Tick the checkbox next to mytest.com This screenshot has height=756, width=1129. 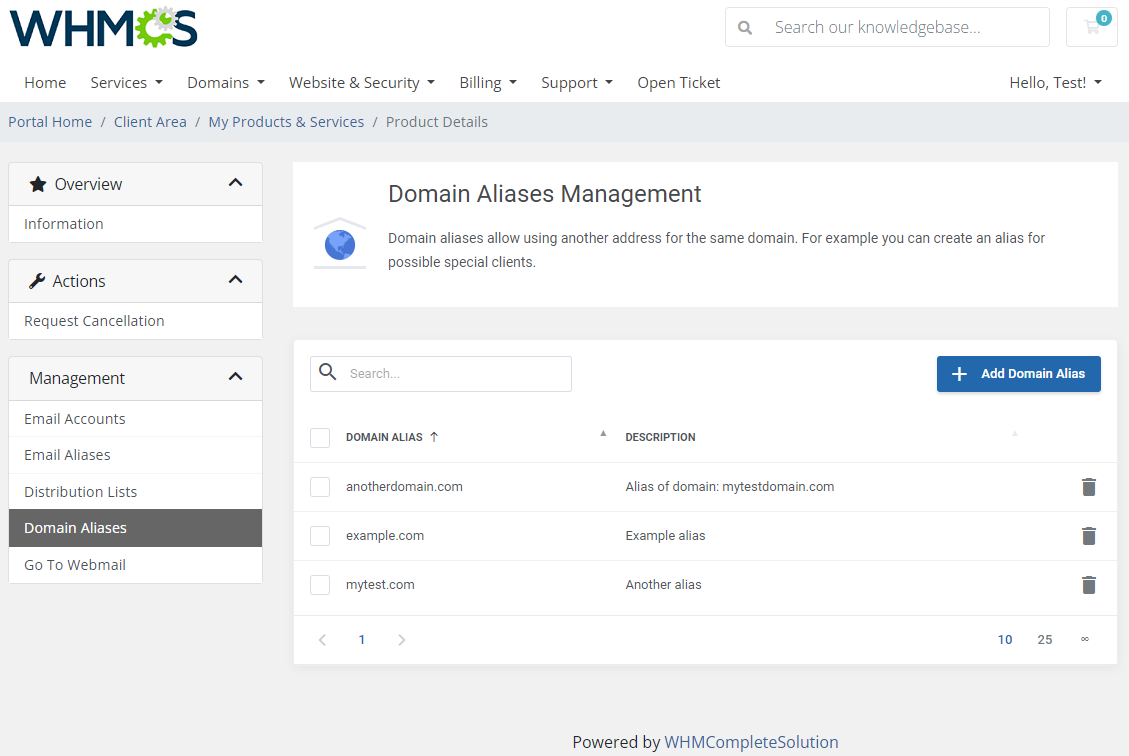319,584
